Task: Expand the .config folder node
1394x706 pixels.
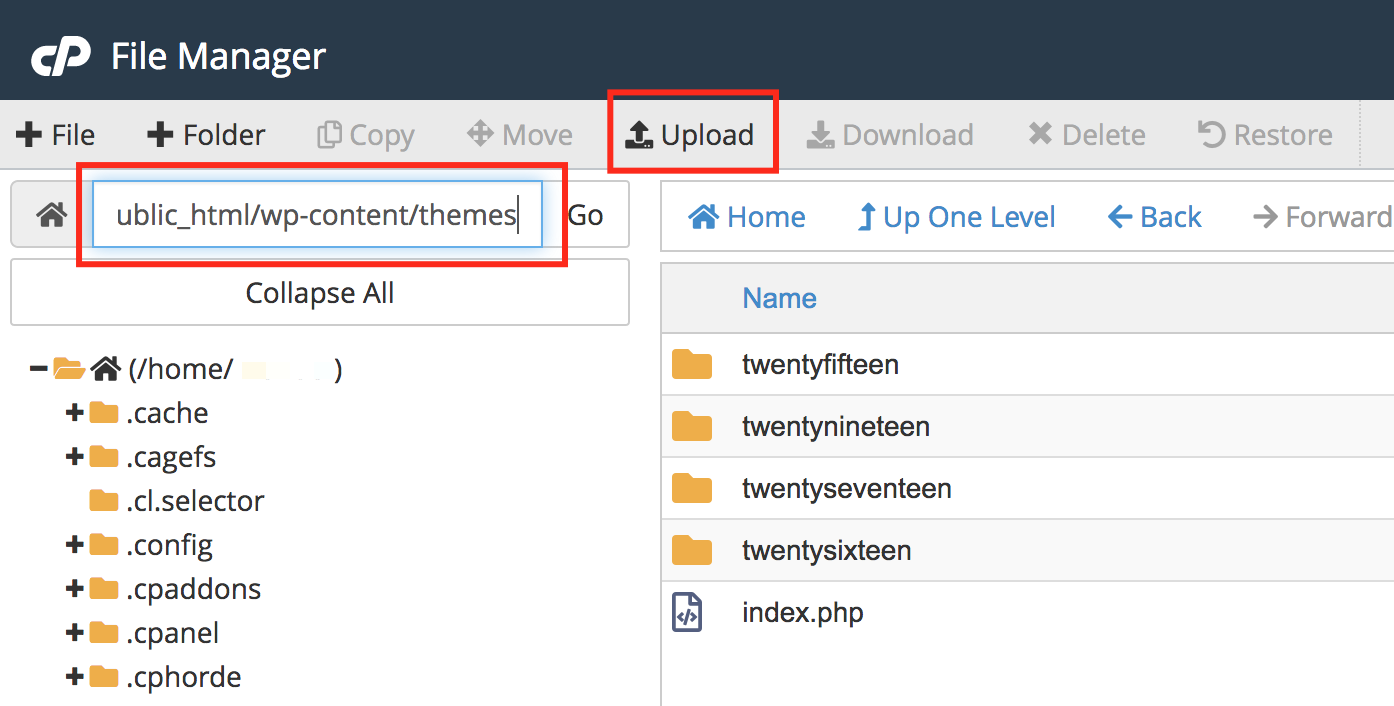Action: (74, 545)
